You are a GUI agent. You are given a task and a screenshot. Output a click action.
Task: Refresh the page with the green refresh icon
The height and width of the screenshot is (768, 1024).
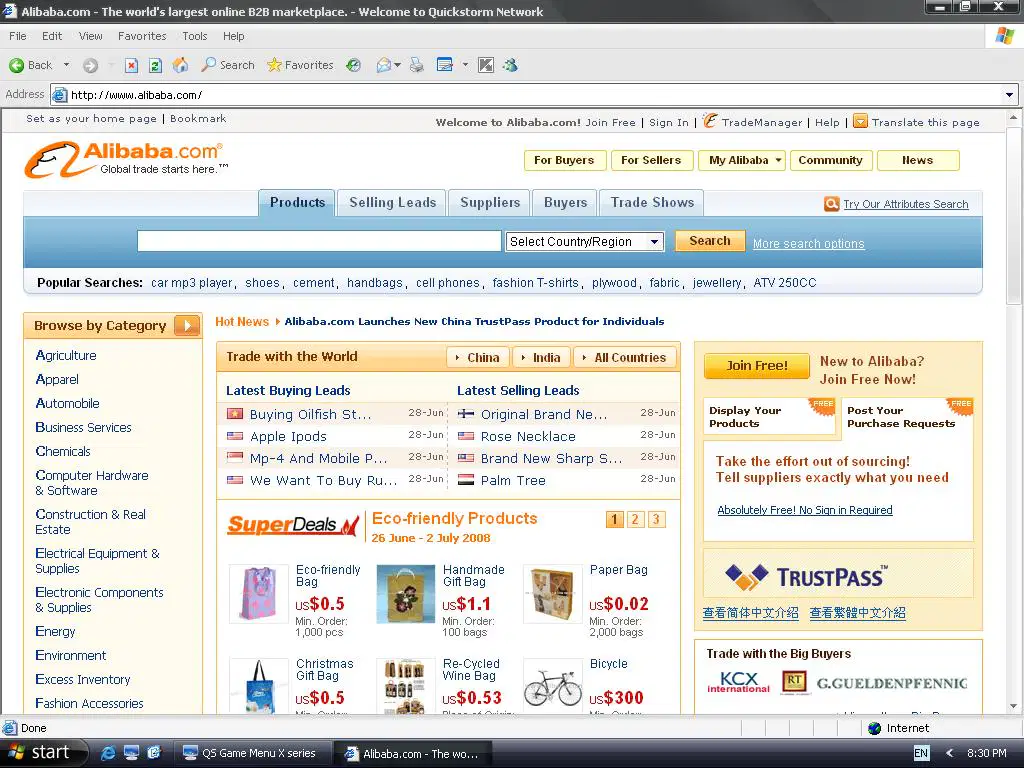pyautogui.click(x=155, y=65)
